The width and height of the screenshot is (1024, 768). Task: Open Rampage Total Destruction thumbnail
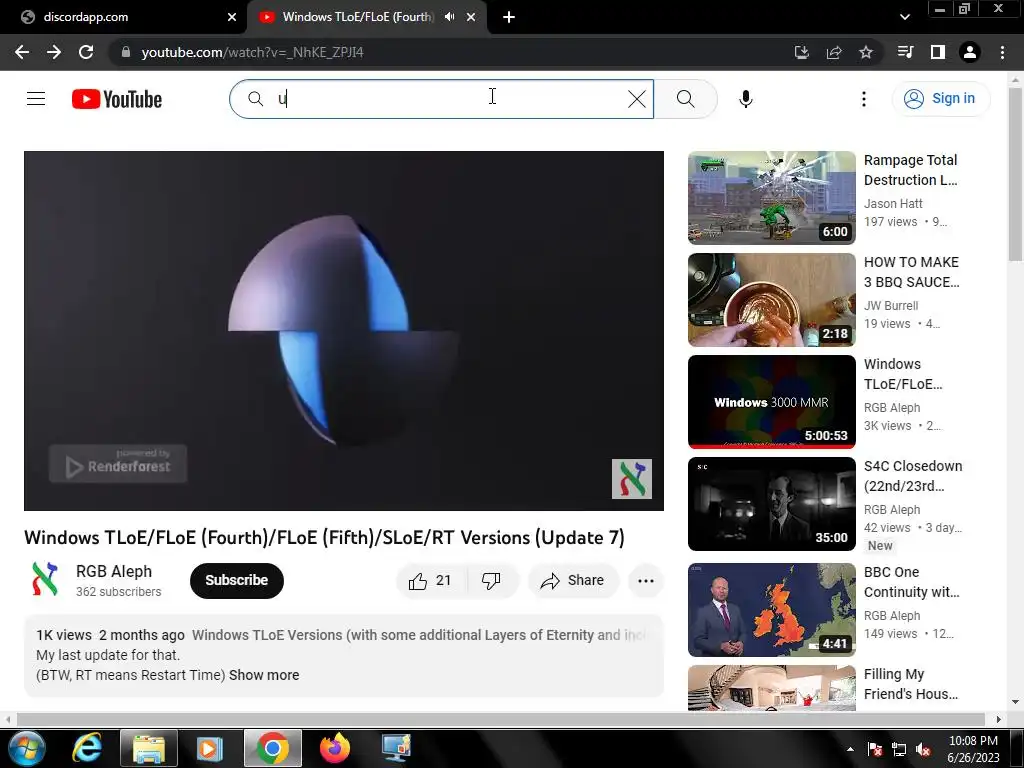(x=771, y=198)
